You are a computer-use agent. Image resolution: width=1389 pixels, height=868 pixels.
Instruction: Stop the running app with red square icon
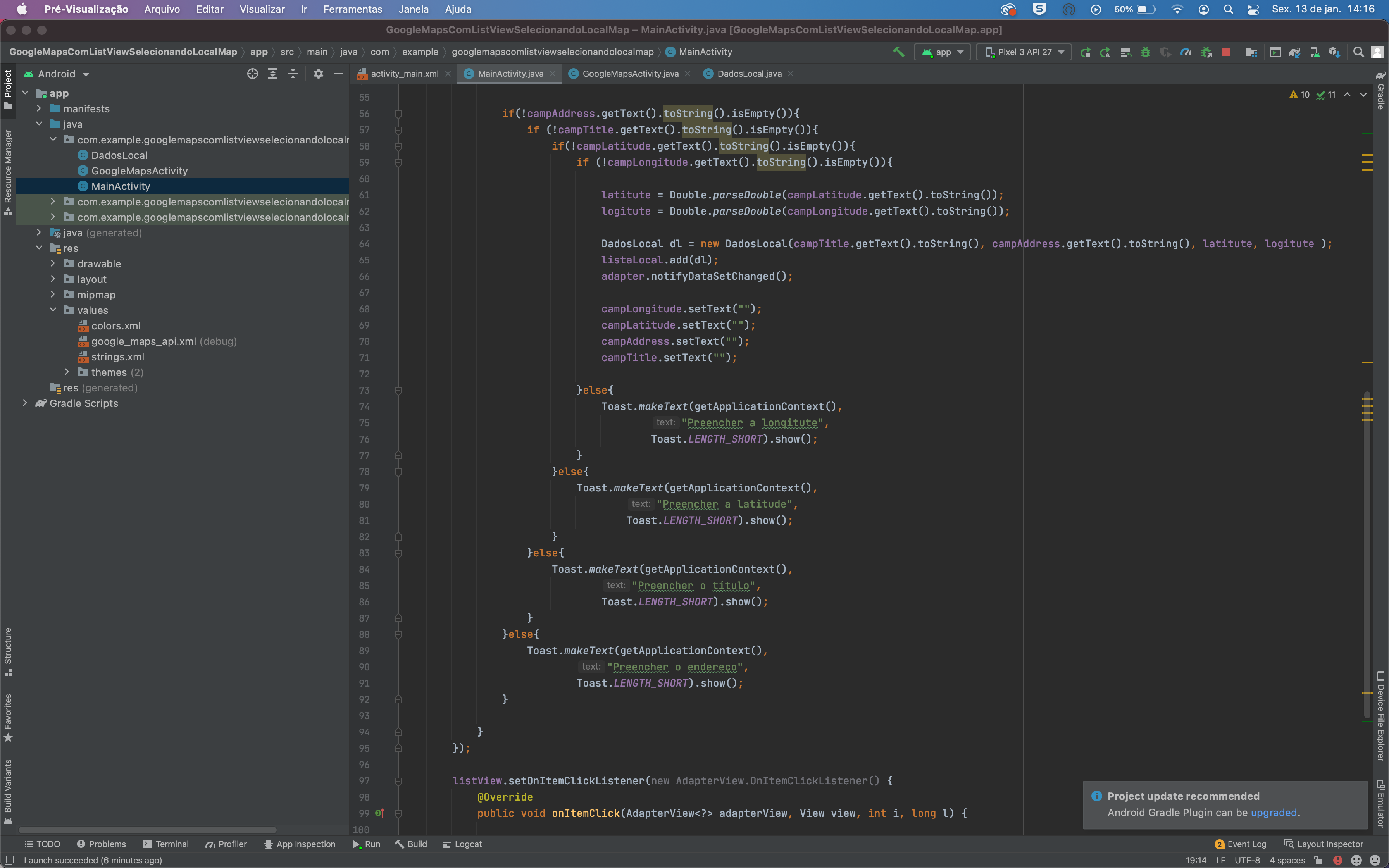coord(1227,52)
